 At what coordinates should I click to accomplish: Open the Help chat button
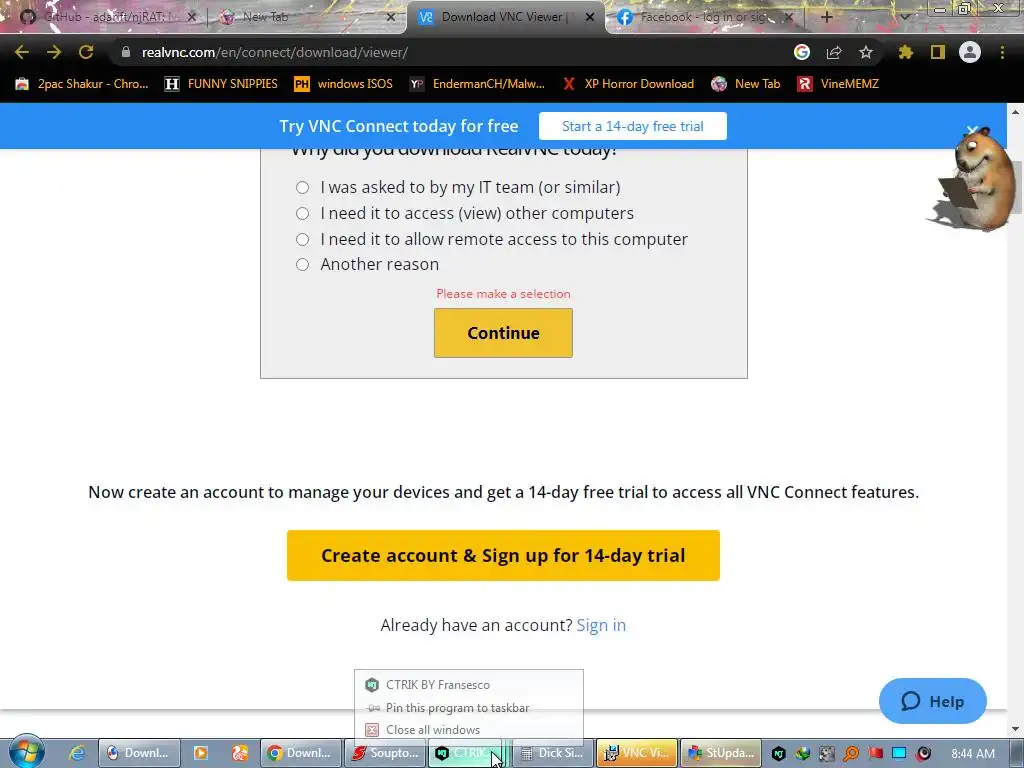tap(933, 701)
